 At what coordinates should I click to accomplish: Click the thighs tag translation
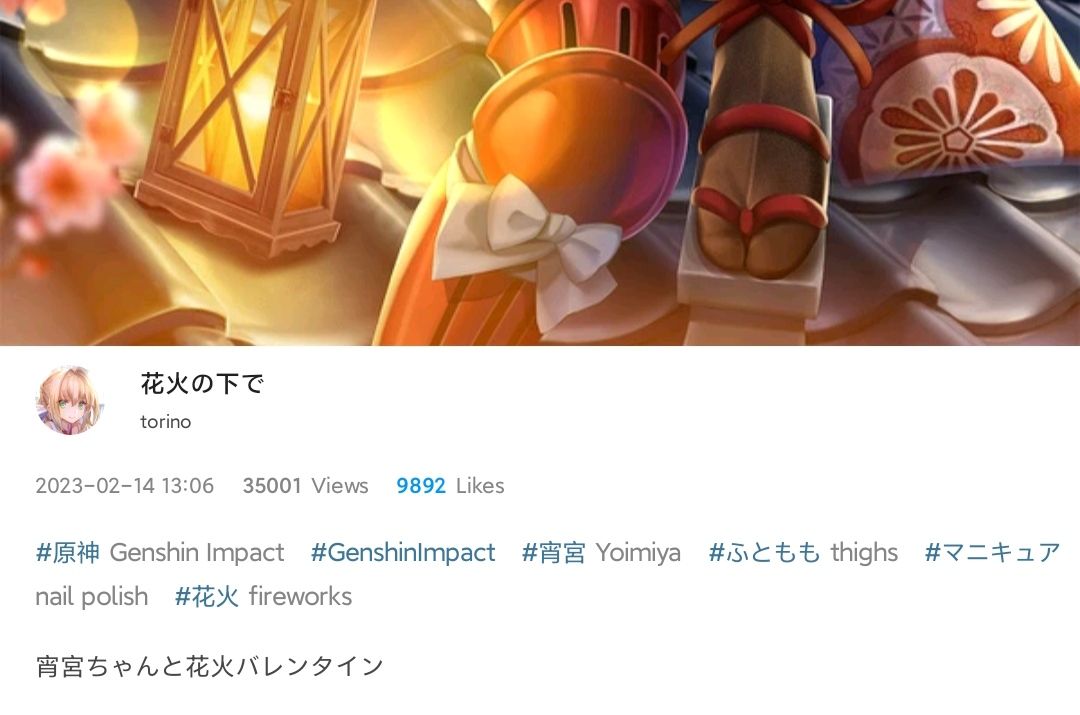864,552
